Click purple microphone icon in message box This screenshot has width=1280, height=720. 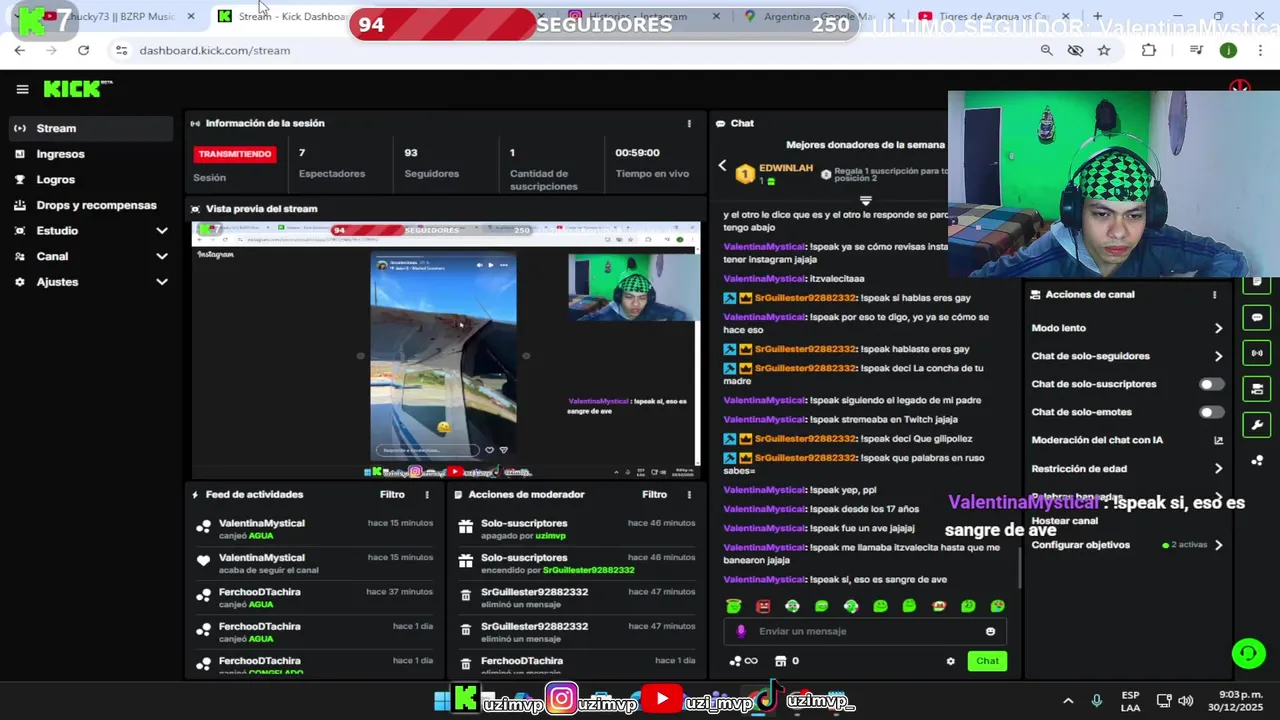point(741,631)
